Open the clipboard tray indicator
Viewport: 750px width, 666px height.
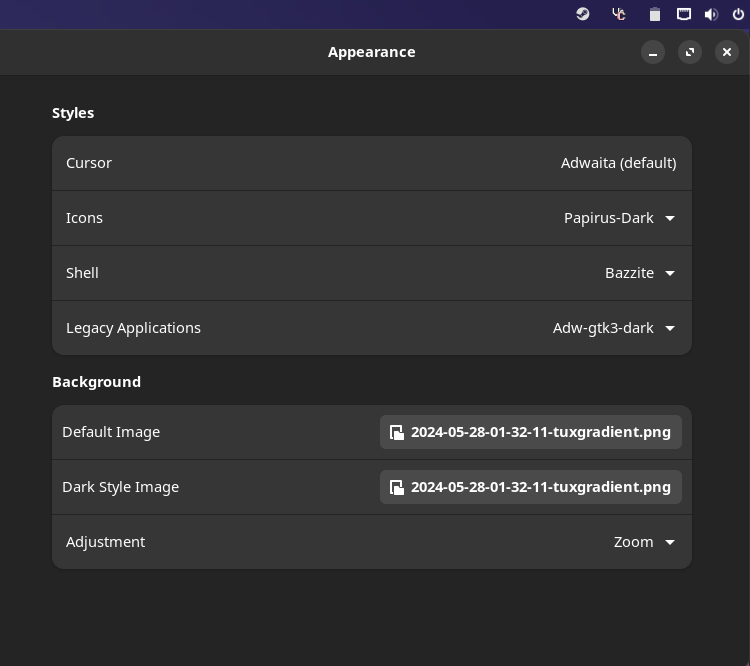[x=655, y=14]
